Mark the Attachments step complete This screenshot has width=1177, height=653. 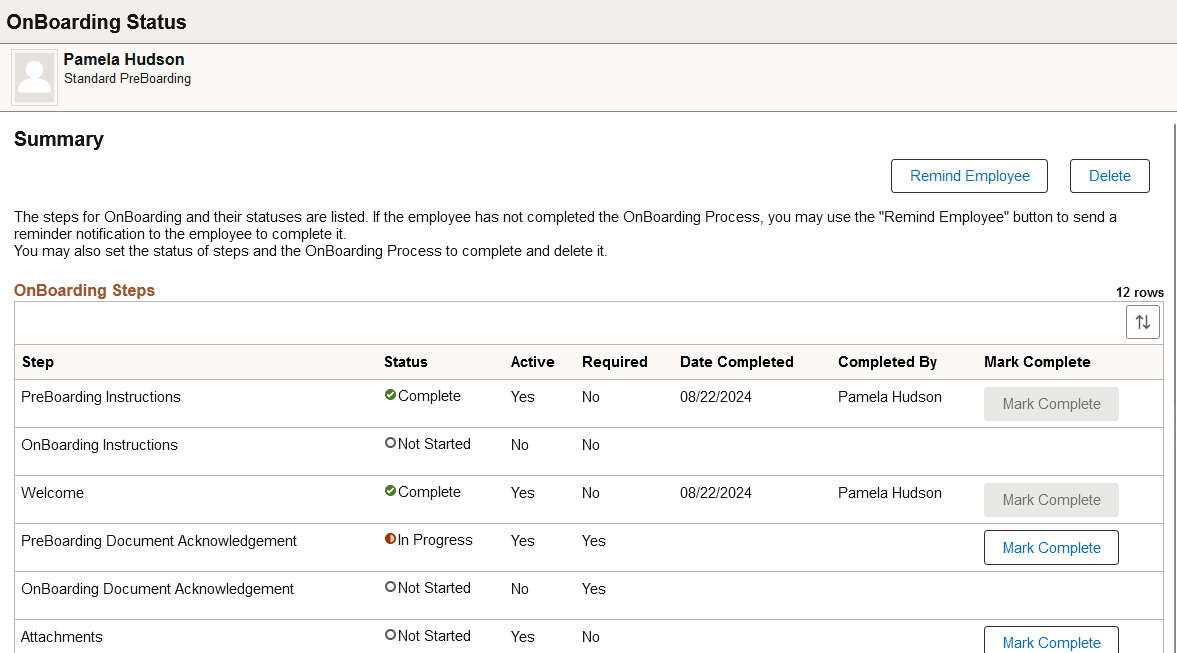click(x=1051, y=641)
